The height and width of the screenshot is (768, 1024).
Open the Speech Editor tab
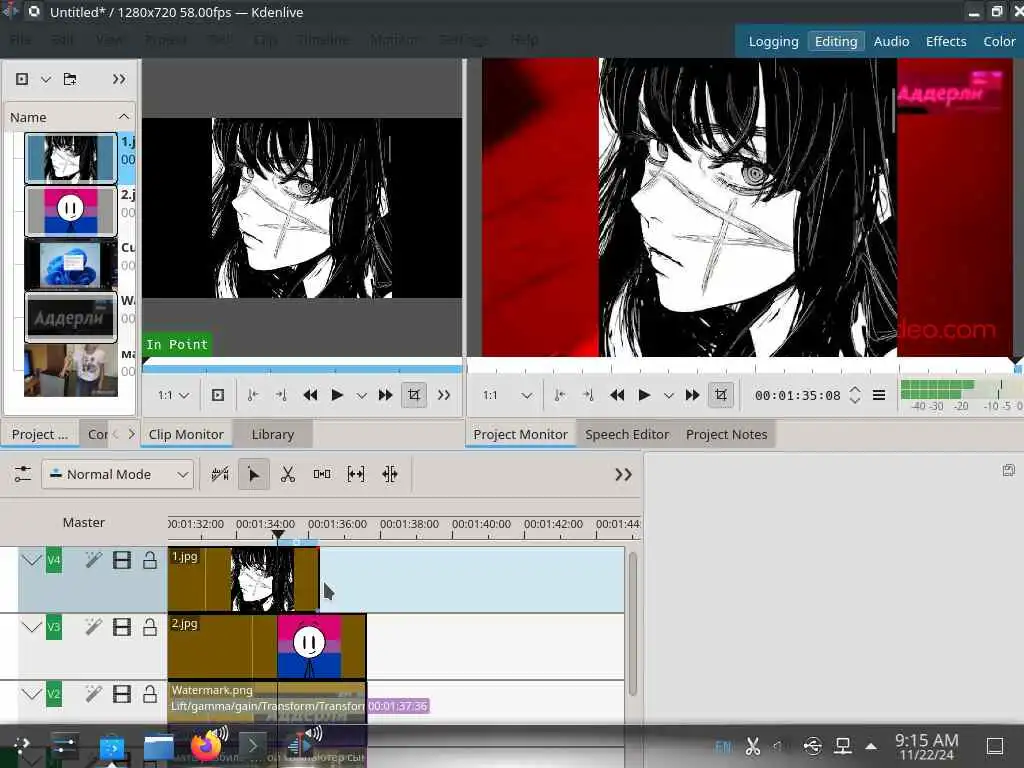click(627, 434)
